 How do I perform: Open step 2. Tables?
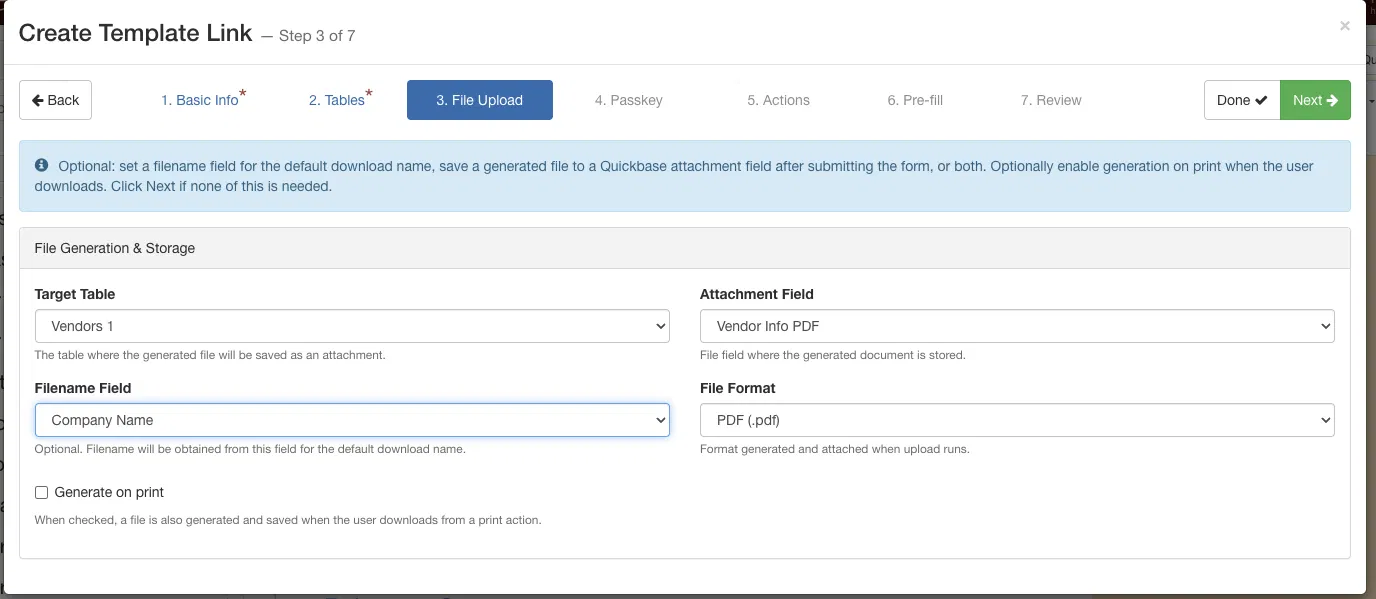coord(341,100)
